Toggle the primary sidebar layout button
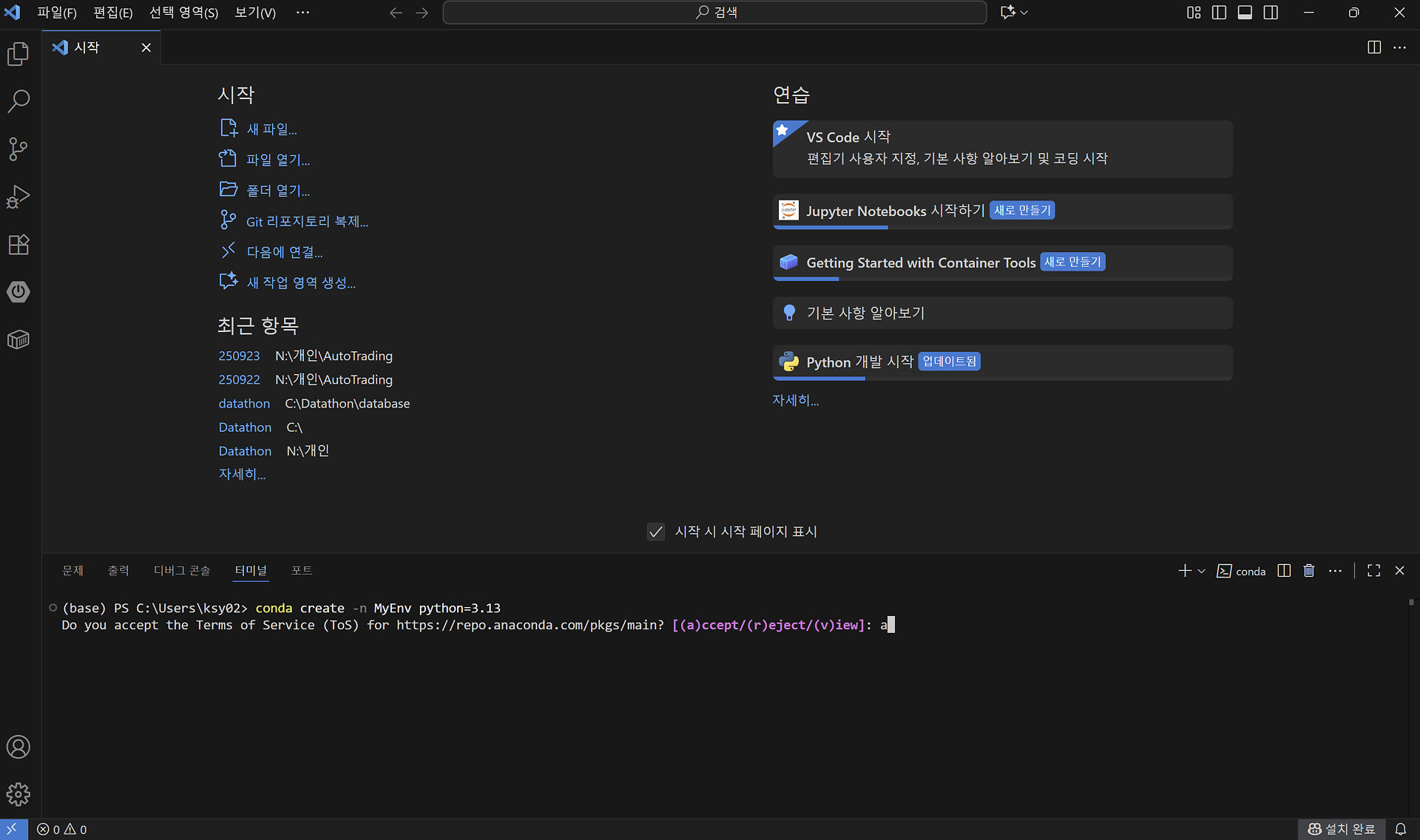1420x840 pixels. click(x=1219, y=13)
